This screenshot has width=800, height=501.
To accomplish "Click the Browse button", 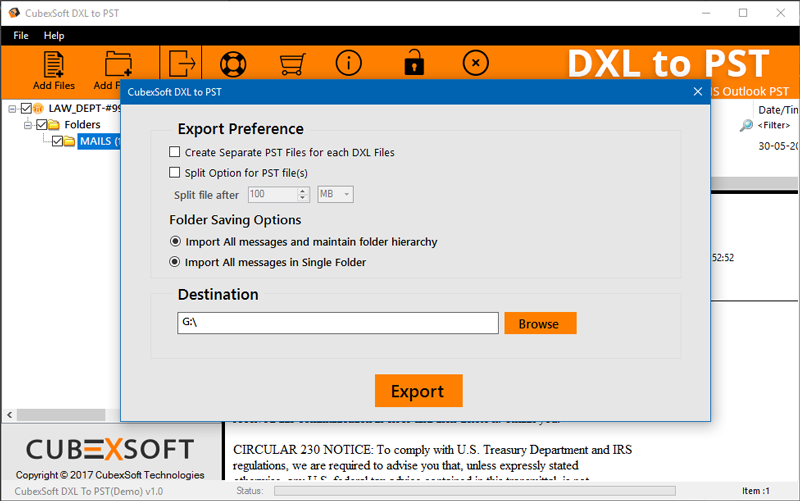I will tap(540, 323).
